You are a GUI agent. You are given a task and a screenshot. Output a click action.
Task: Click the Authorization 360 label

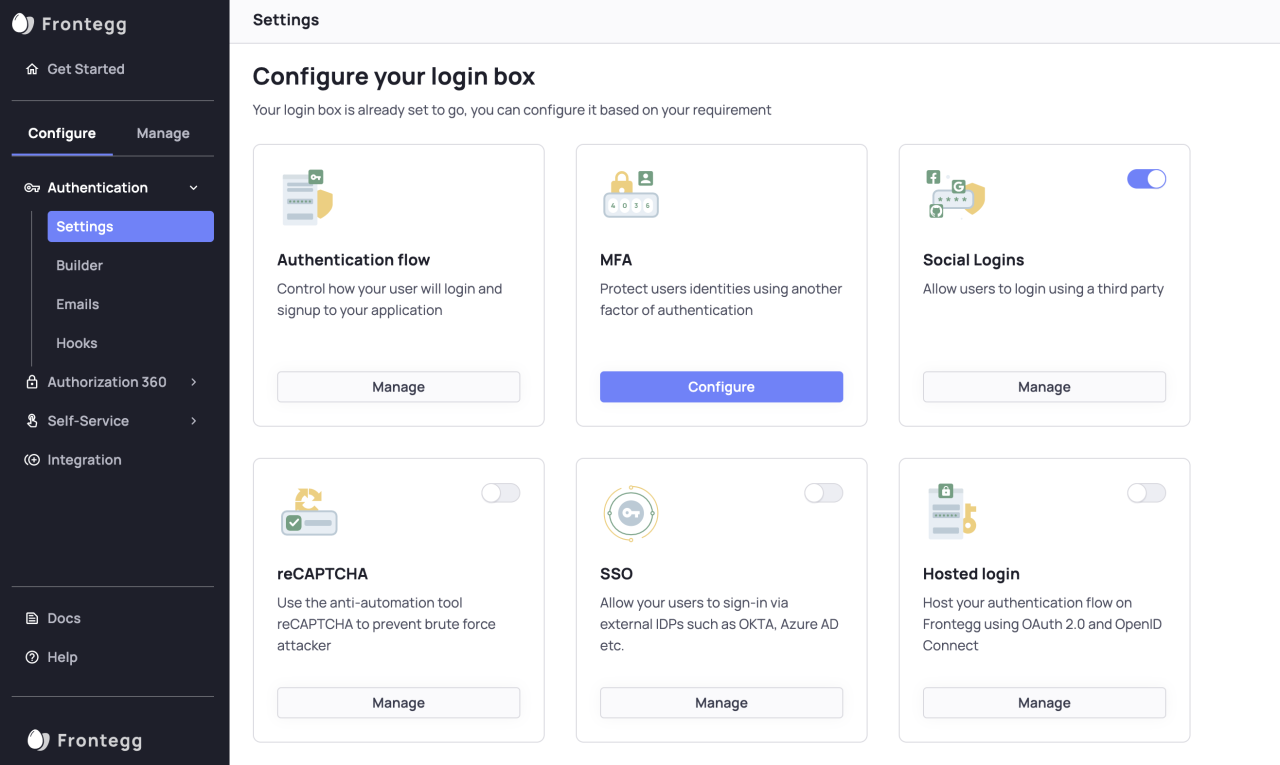(107, 382)
